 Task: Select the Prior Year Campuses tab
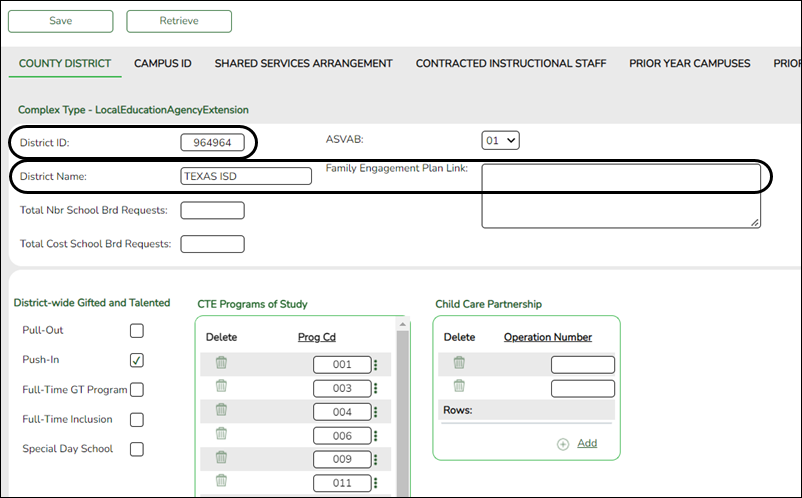689,63
